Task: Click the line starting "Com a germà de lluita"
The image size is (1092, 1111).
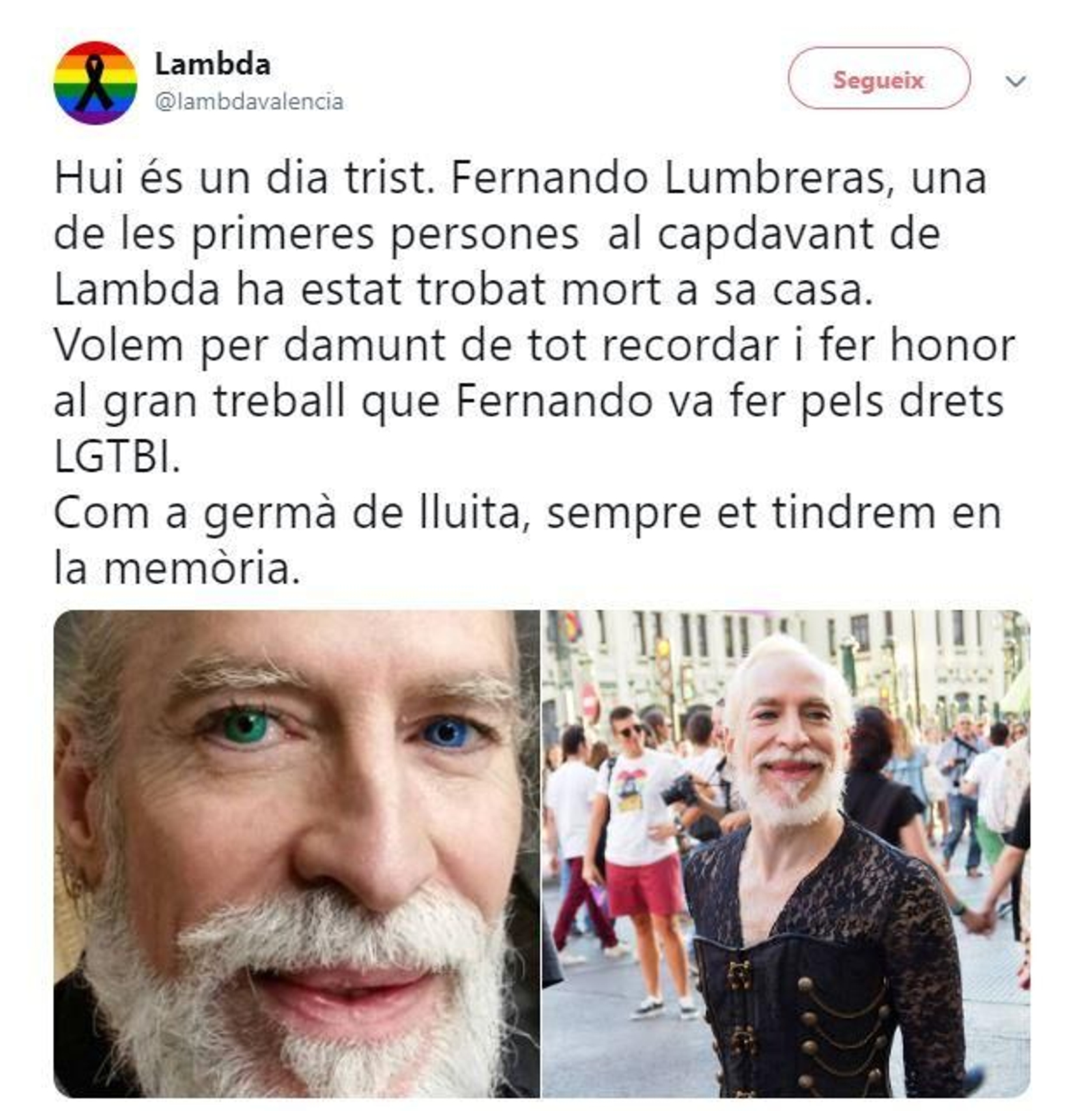Action: coord(527,513)
